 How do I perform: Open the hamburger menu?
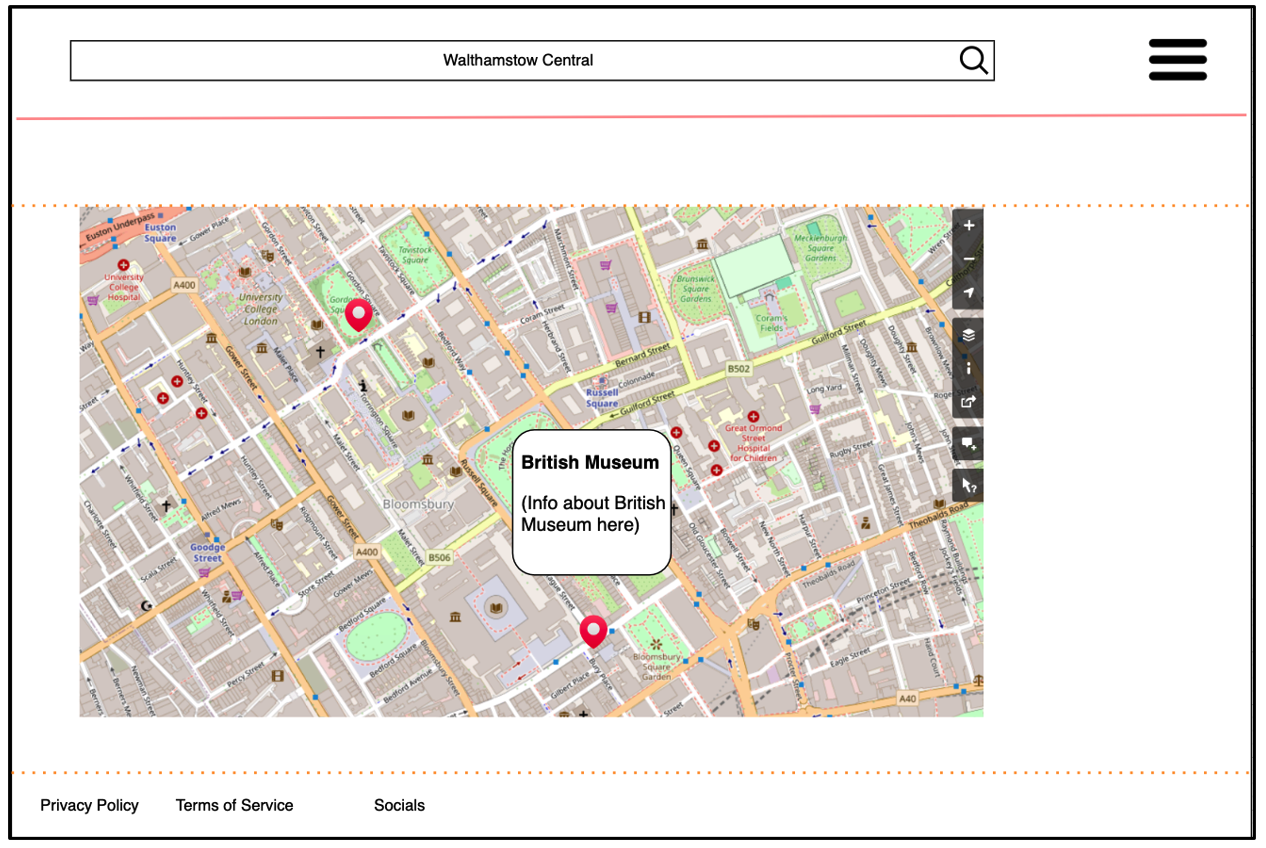coord(1177,60)
